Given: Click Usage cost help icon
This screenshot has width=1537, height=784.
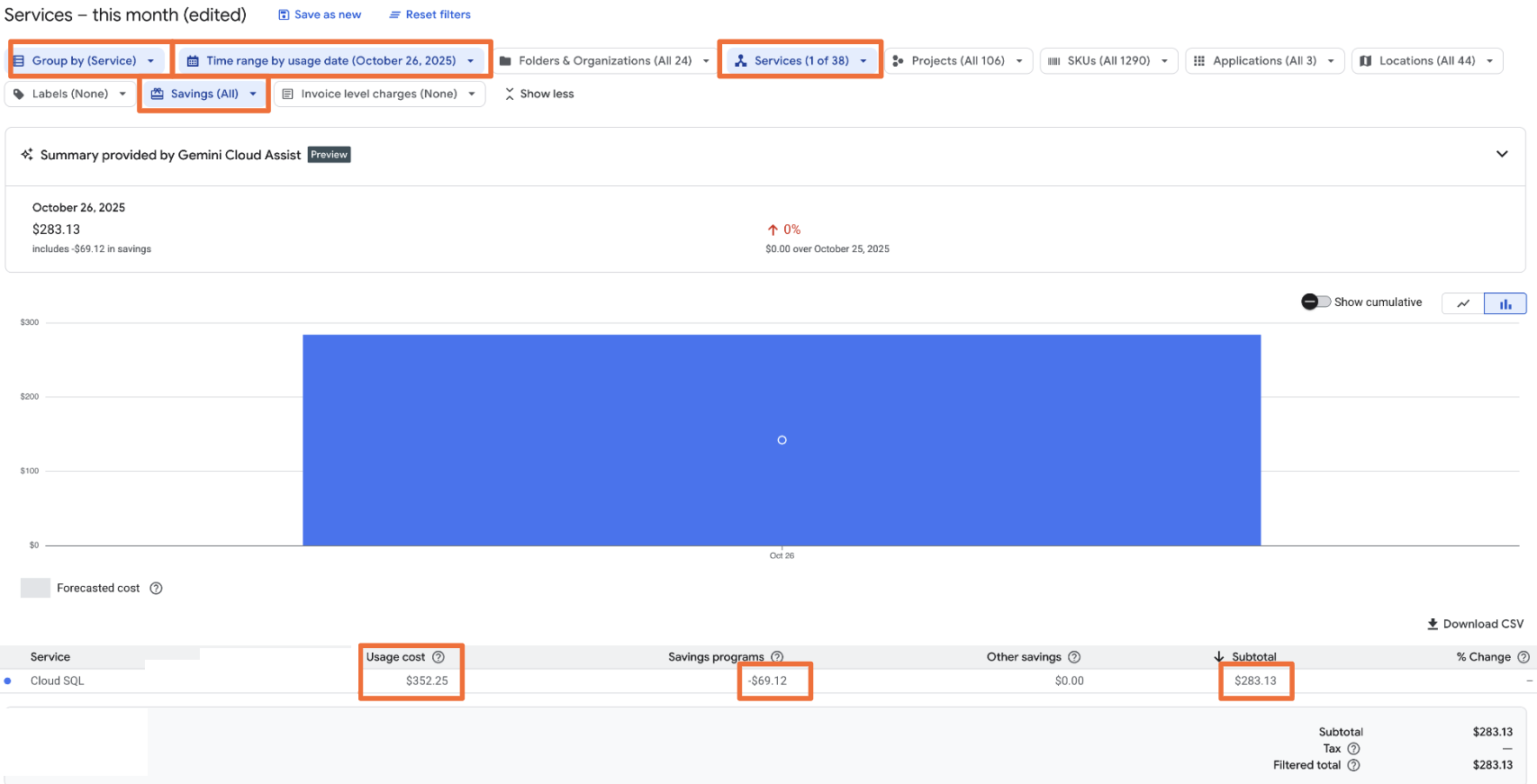Looking at the screenshot, I should coord(438,657).
